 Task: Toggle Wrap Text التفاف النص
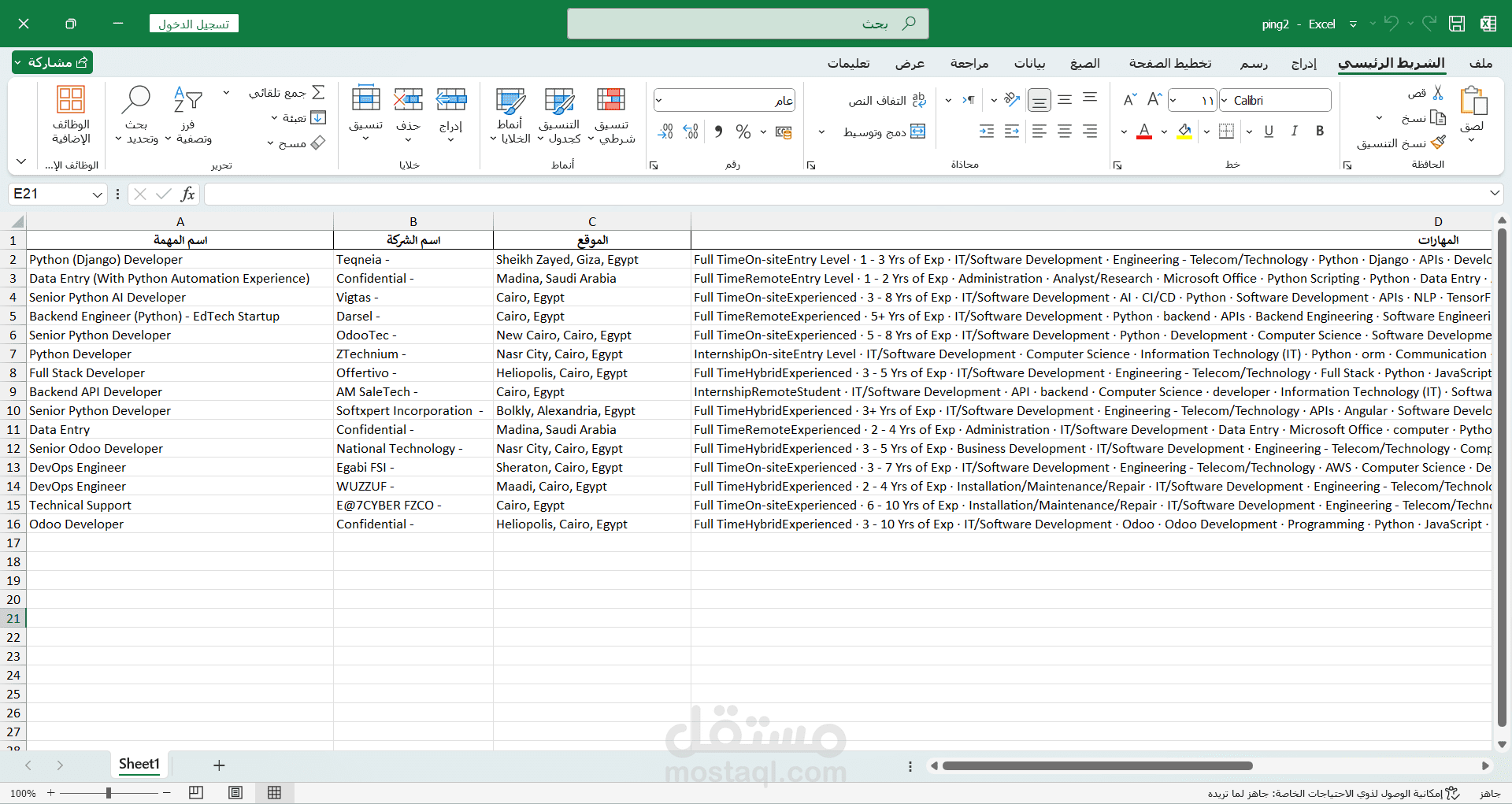click(x=888, y=101)
